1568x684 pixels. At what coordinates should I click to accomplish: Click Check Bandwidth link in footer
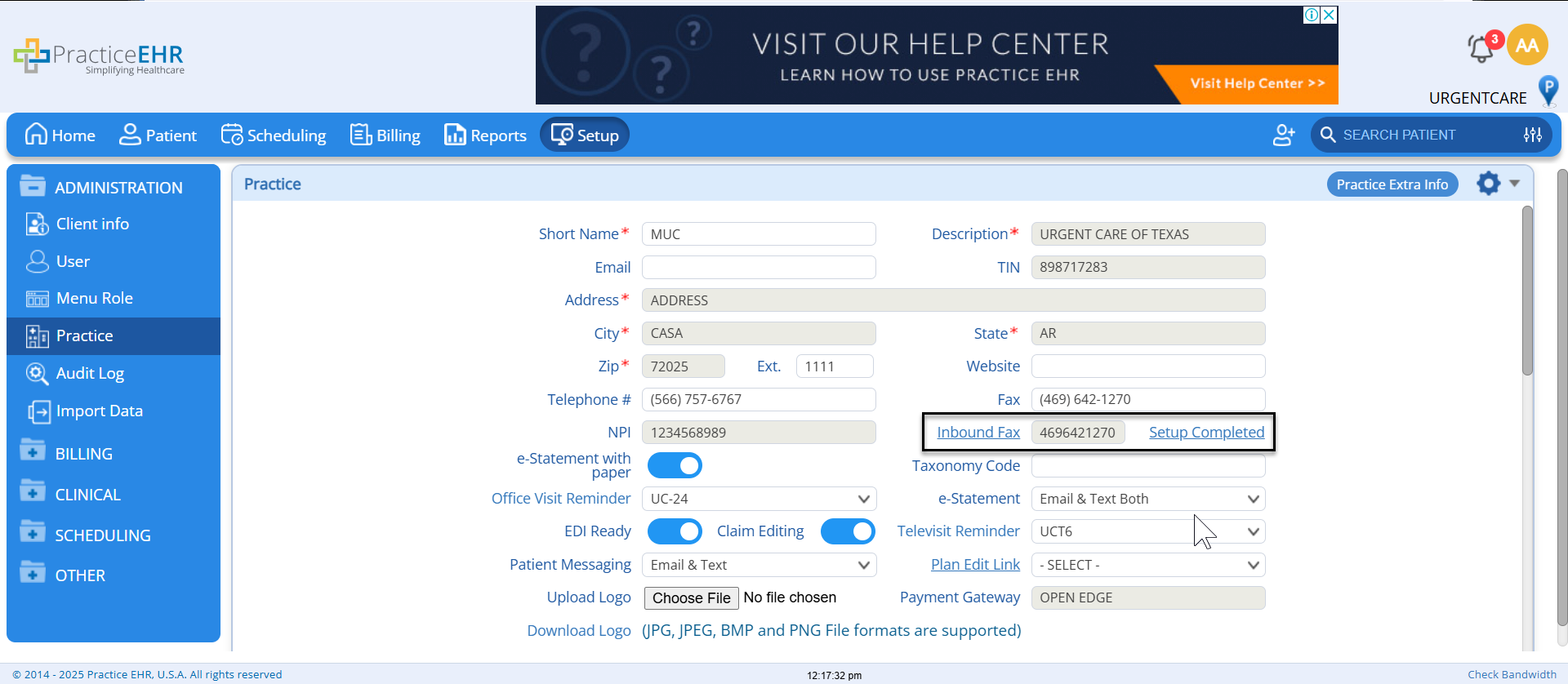(x=1512, y=674)
